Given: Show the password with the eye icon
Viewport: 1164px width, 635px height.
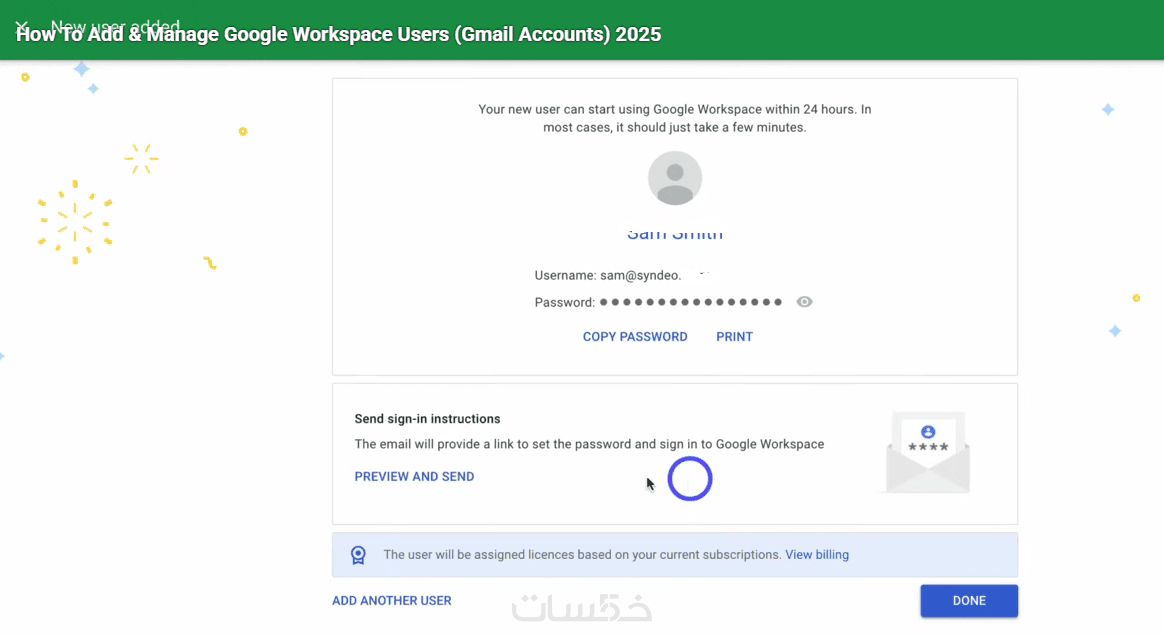Looking at the screenshot, I should click(x=804, y=302).
